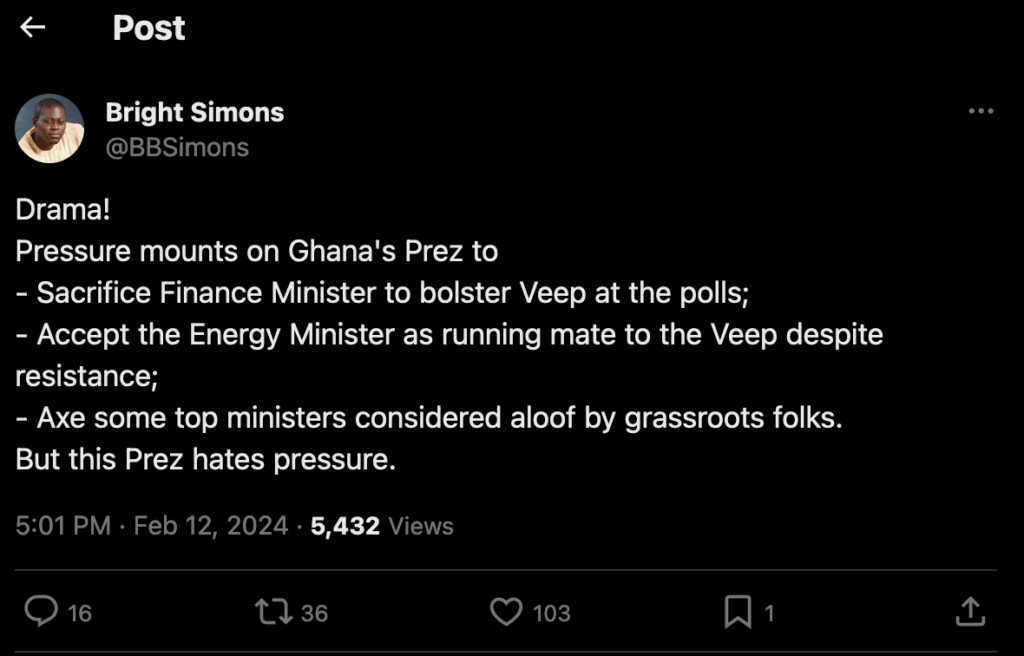Like the post with the heart icon
Screen dimensions: 1024x656
pyautogui.click(x=506, y=610)
